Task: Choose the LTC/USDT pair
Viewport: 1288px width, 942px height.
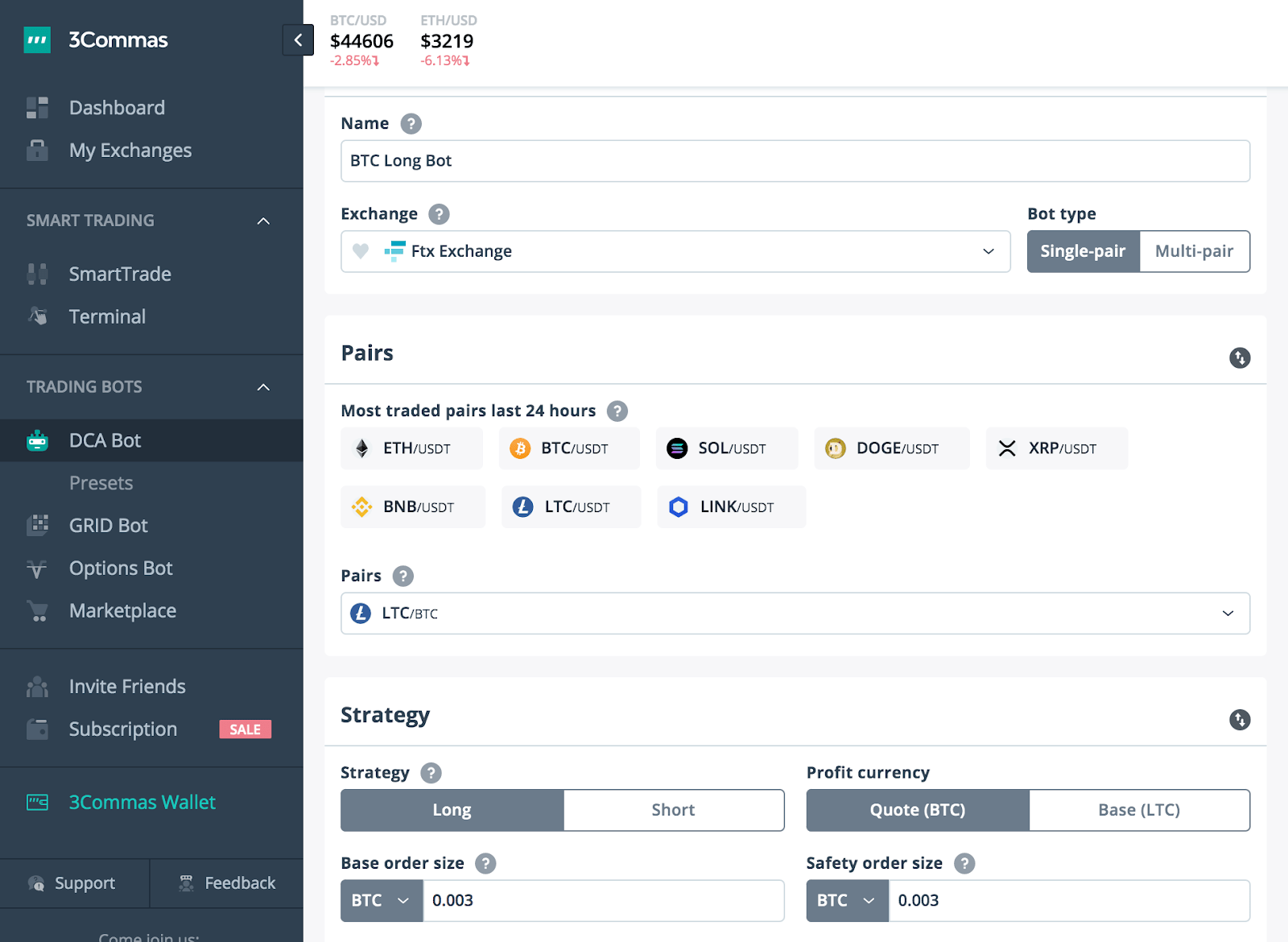Action: coord(572,507)
